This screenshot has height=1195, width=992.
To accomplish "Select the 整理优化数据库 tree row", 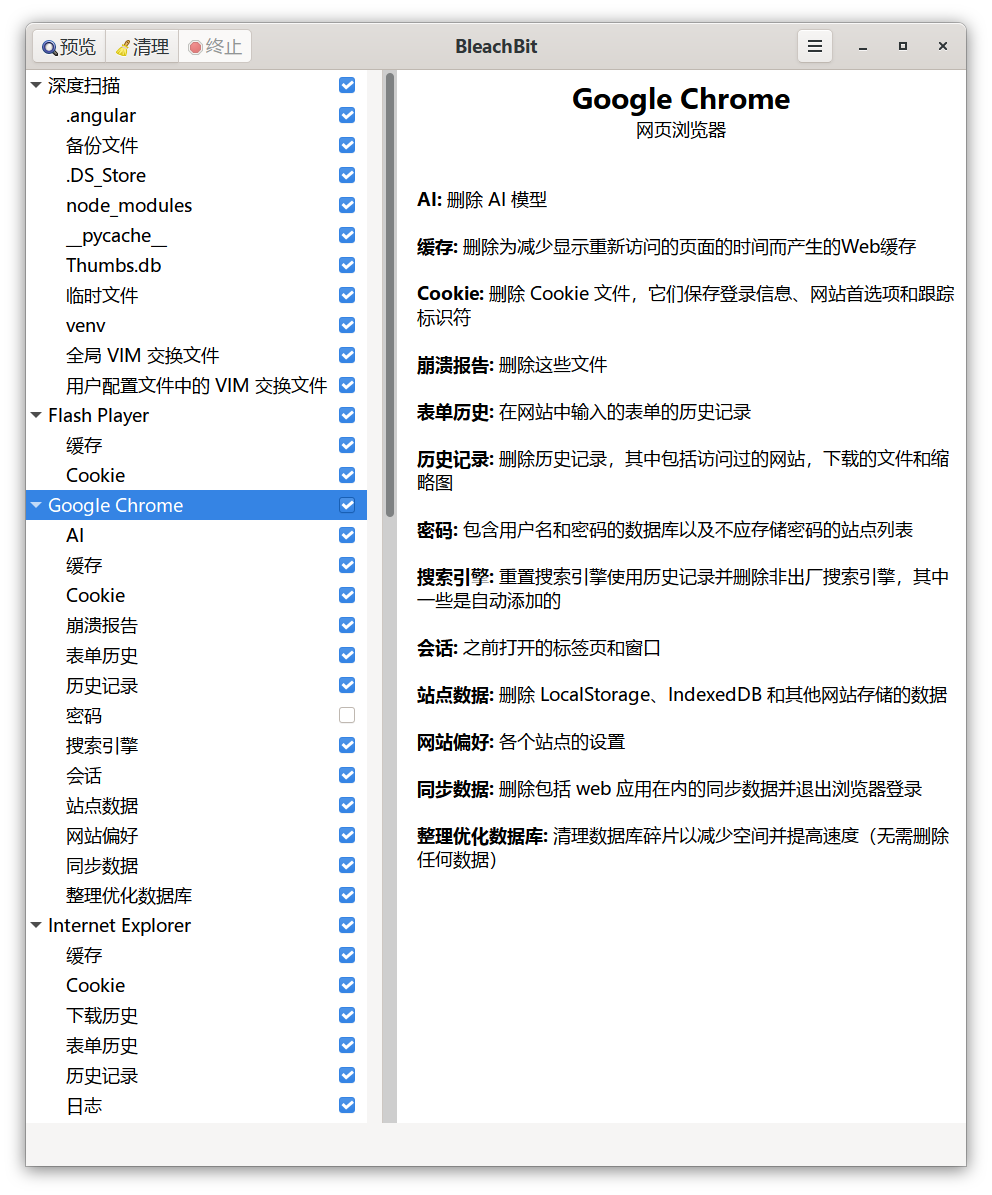I will tap(197, 895).
